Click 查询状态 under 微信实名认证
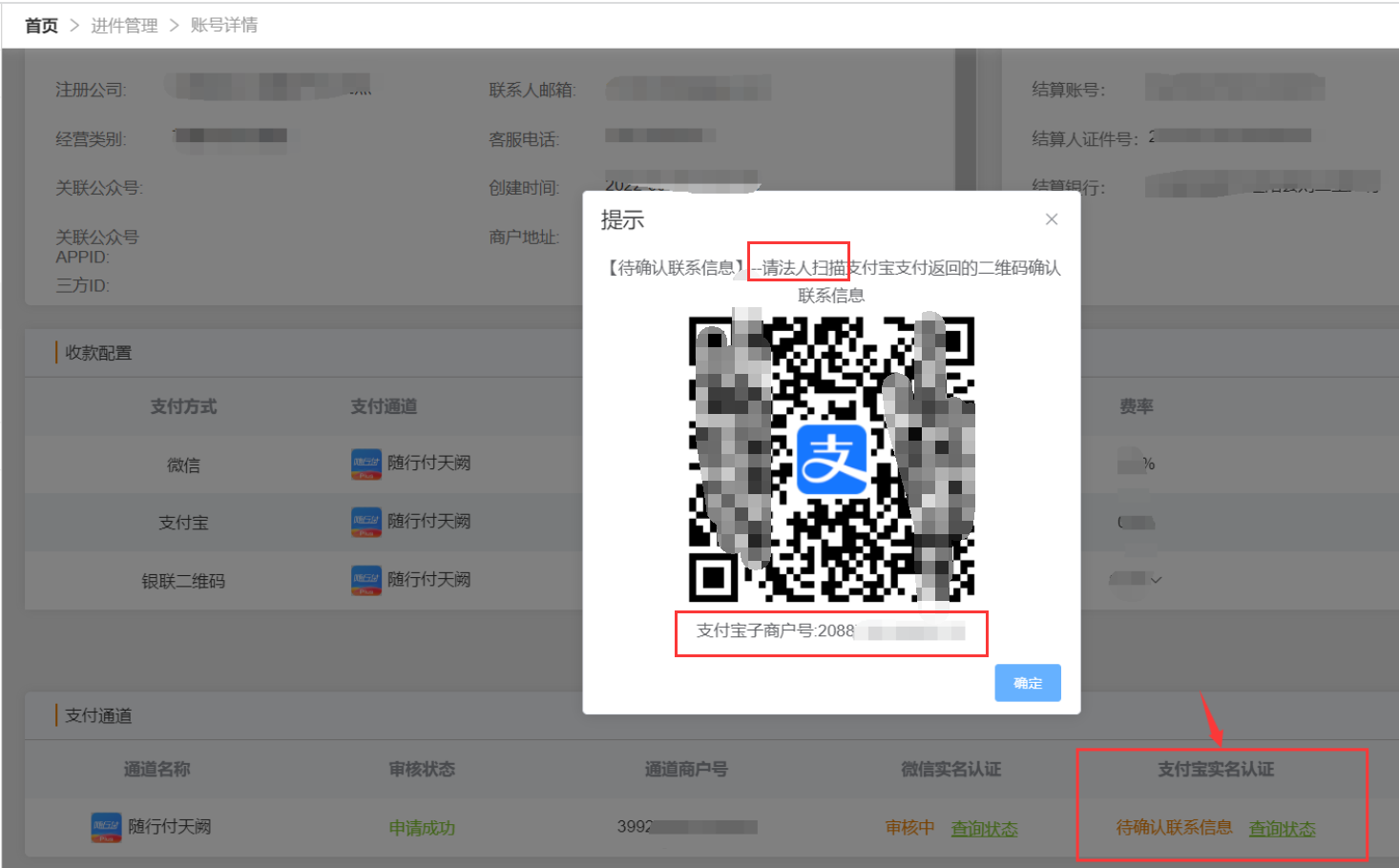Viewport: 1399px width, 868px height. point(984,829)
